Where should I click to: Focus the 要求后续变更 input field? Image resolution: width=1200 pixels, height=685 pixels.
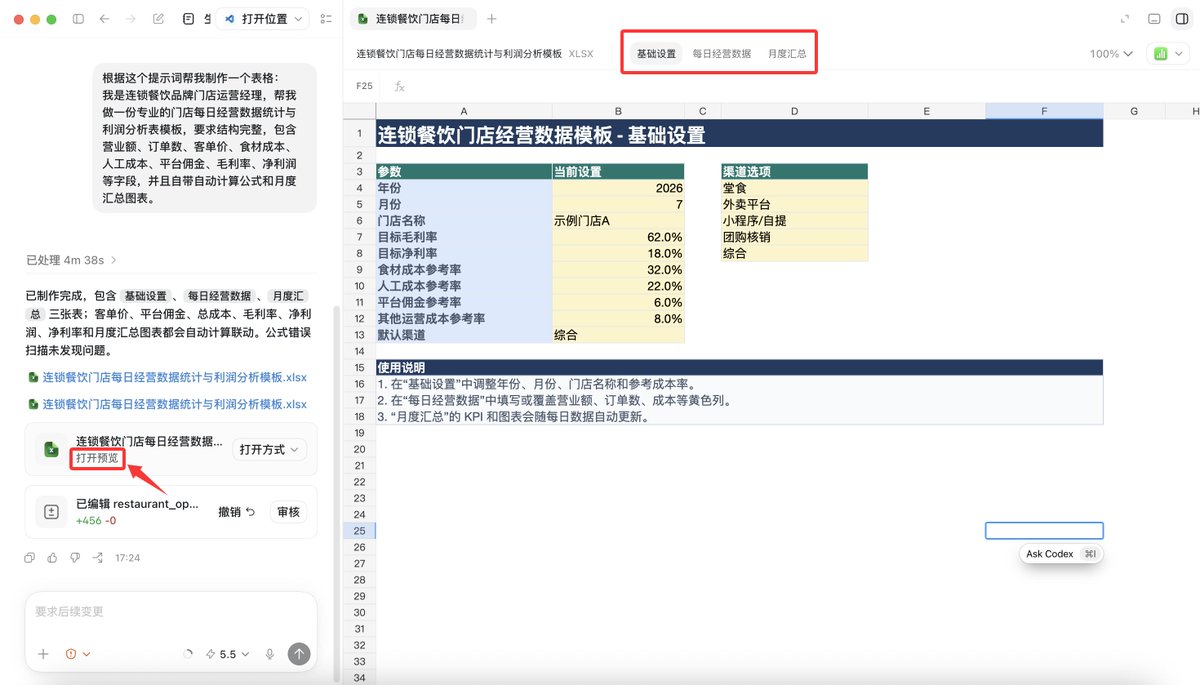coord(170,612)
